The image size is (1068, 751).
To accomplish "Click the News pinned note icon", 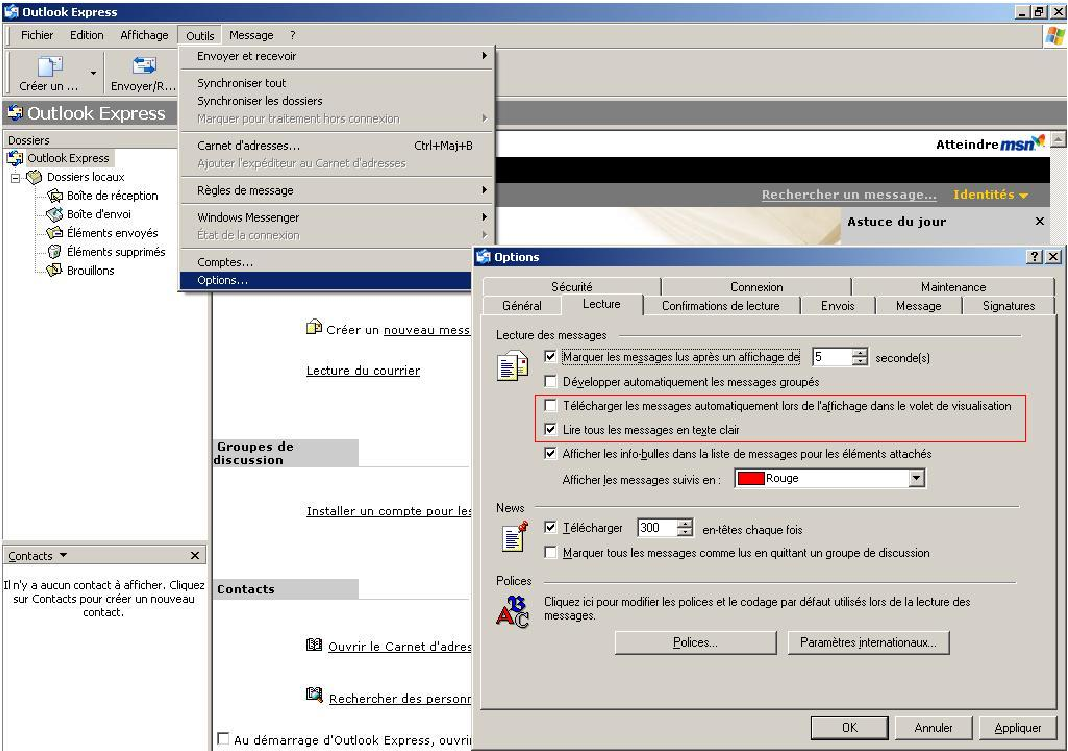I will pyautogui.click(x=515, y=537).
